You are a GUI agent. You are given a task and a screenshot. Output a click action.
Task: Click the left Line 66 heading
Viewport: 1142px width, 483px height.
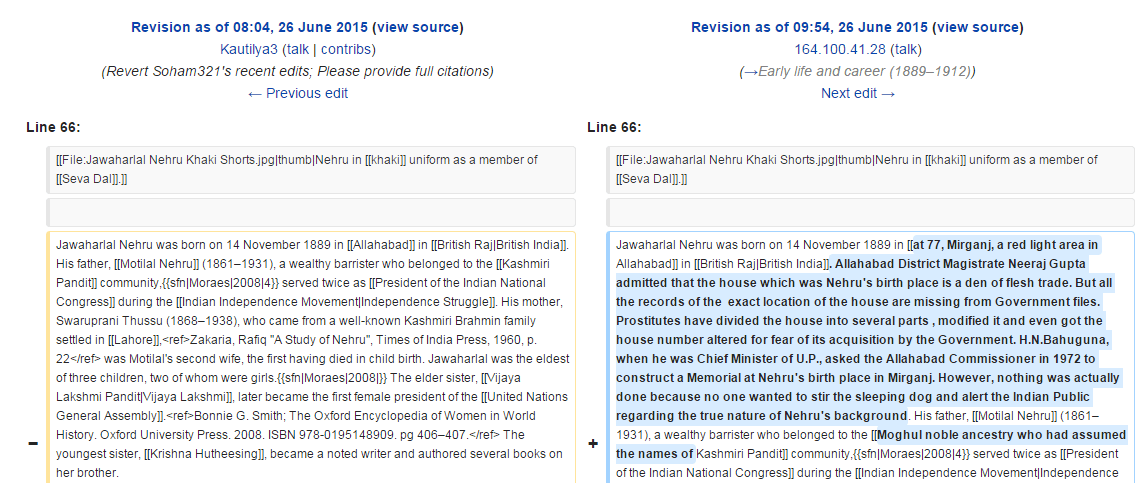(x=53, y=127)
